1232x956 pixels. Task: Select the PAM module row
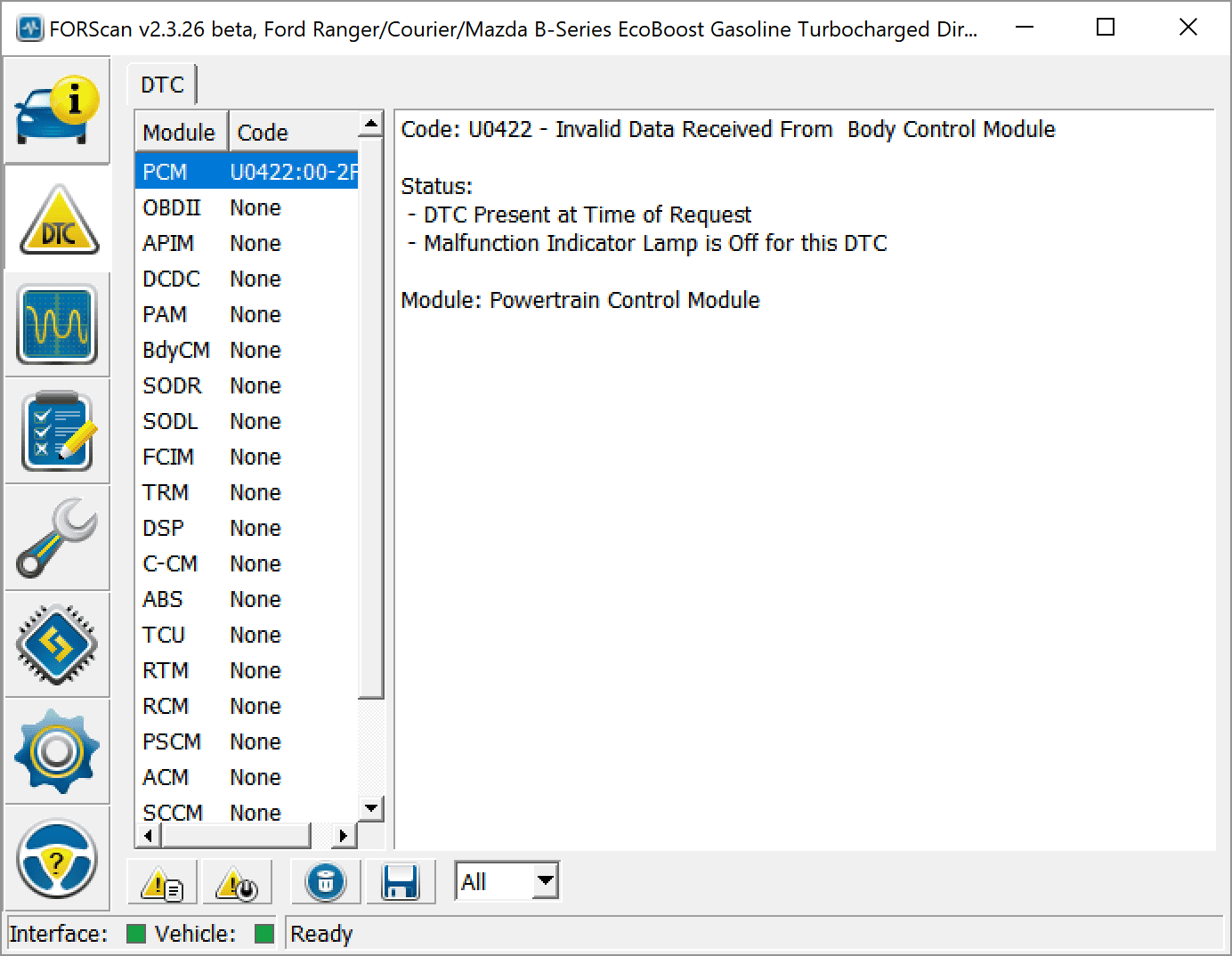click(247, 314)
